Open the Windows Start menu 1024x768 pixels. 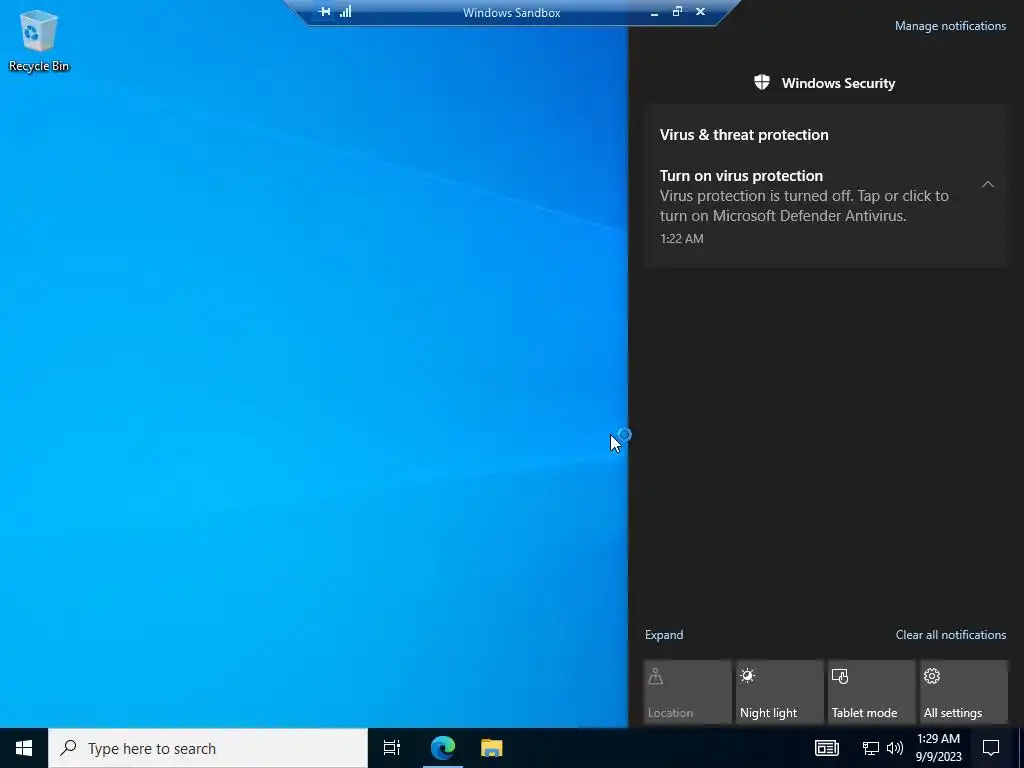click(x=24, y=748)
